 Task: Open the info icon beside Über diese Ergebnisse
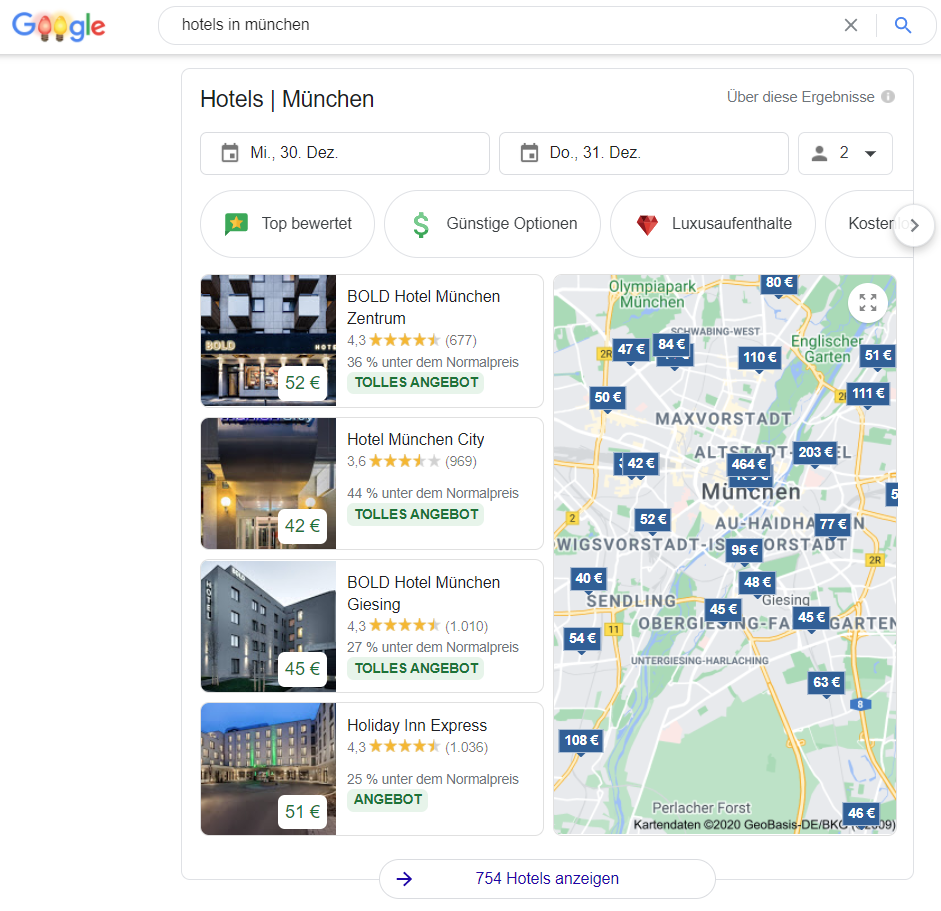888,97
